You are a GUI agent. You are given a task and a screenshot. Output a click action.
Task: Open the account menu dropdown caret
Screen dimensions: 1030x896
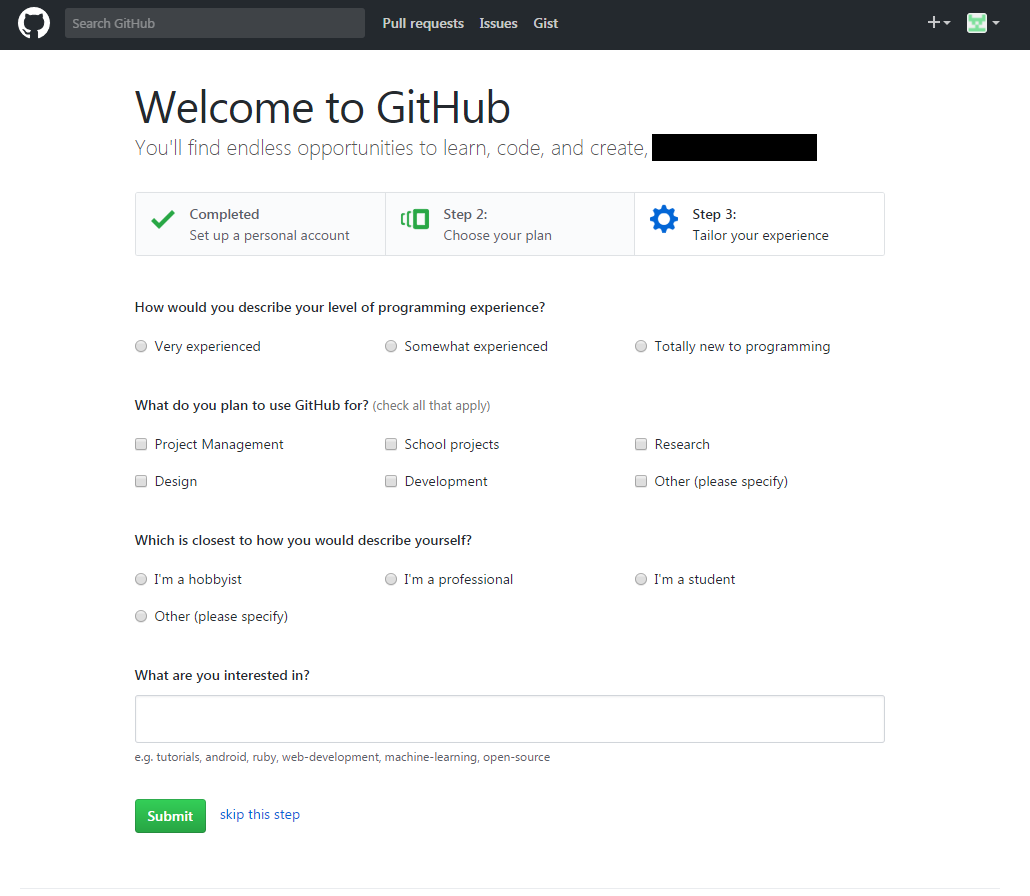click(995, 23)
